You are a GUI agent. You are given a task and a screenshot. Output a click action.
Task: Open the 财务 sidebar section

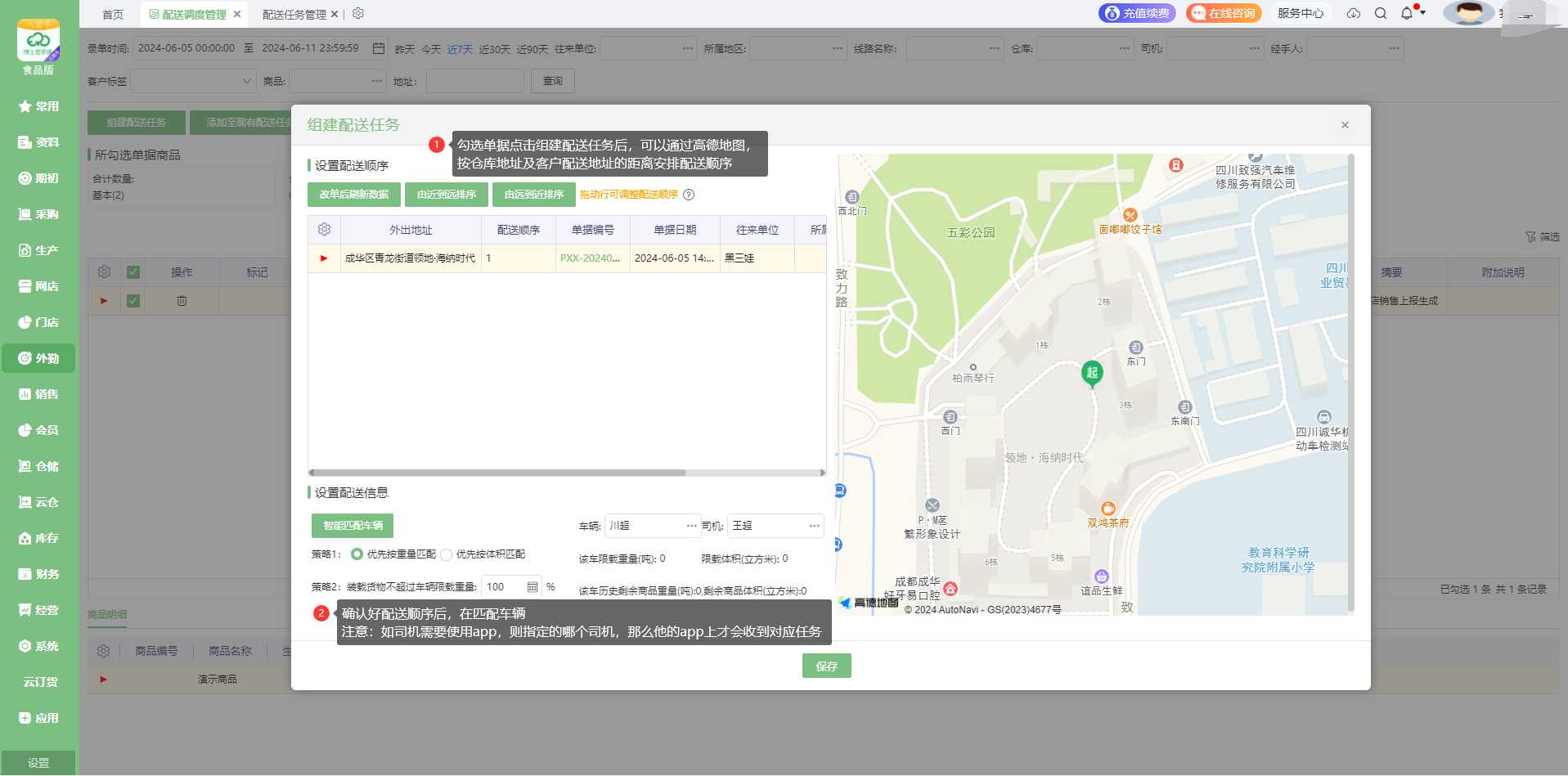pyautogui.click(x=38, y=574)
